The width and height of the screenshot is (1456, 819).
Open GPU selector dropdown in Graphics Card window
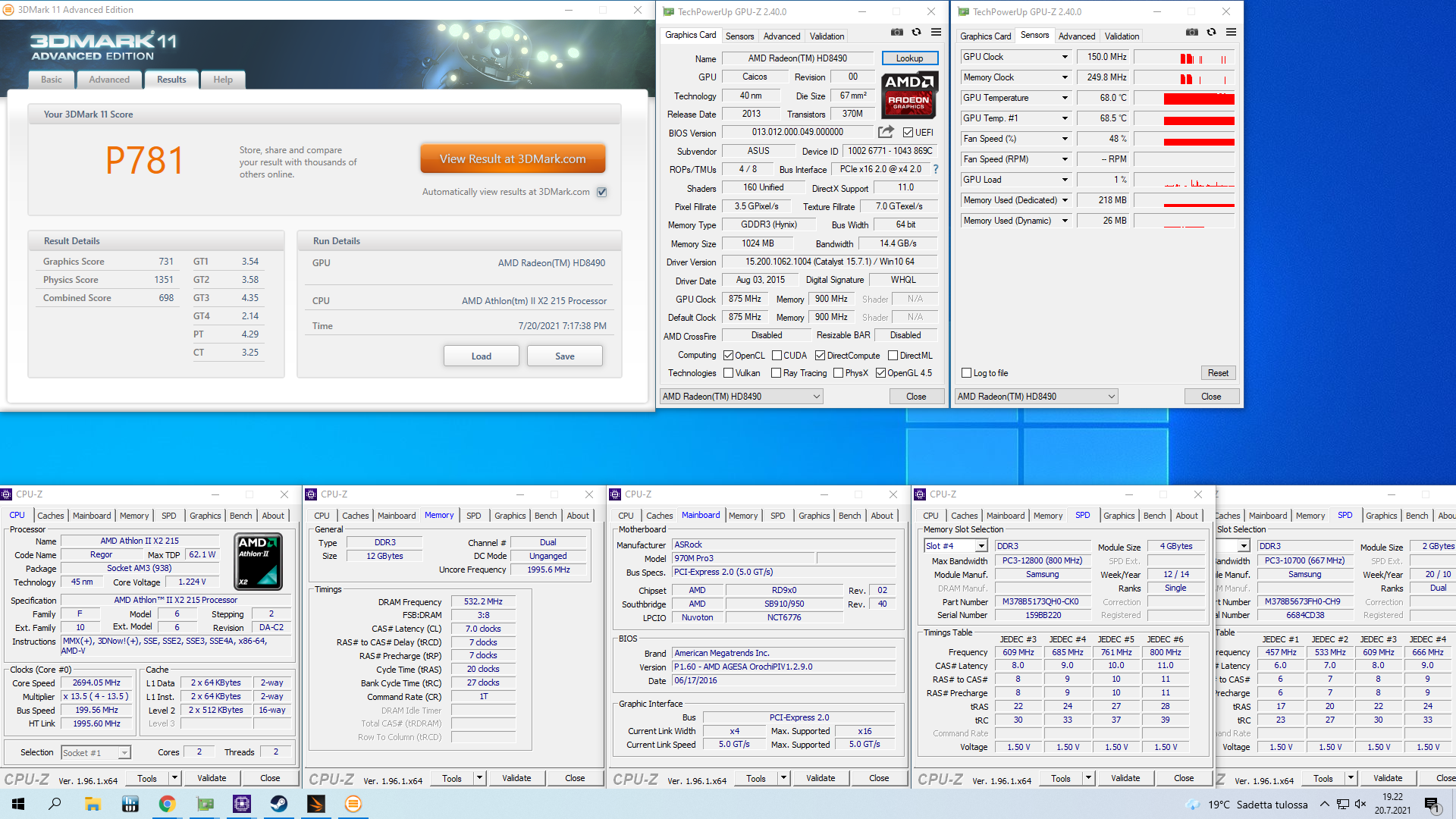click(x=741, y=397)
